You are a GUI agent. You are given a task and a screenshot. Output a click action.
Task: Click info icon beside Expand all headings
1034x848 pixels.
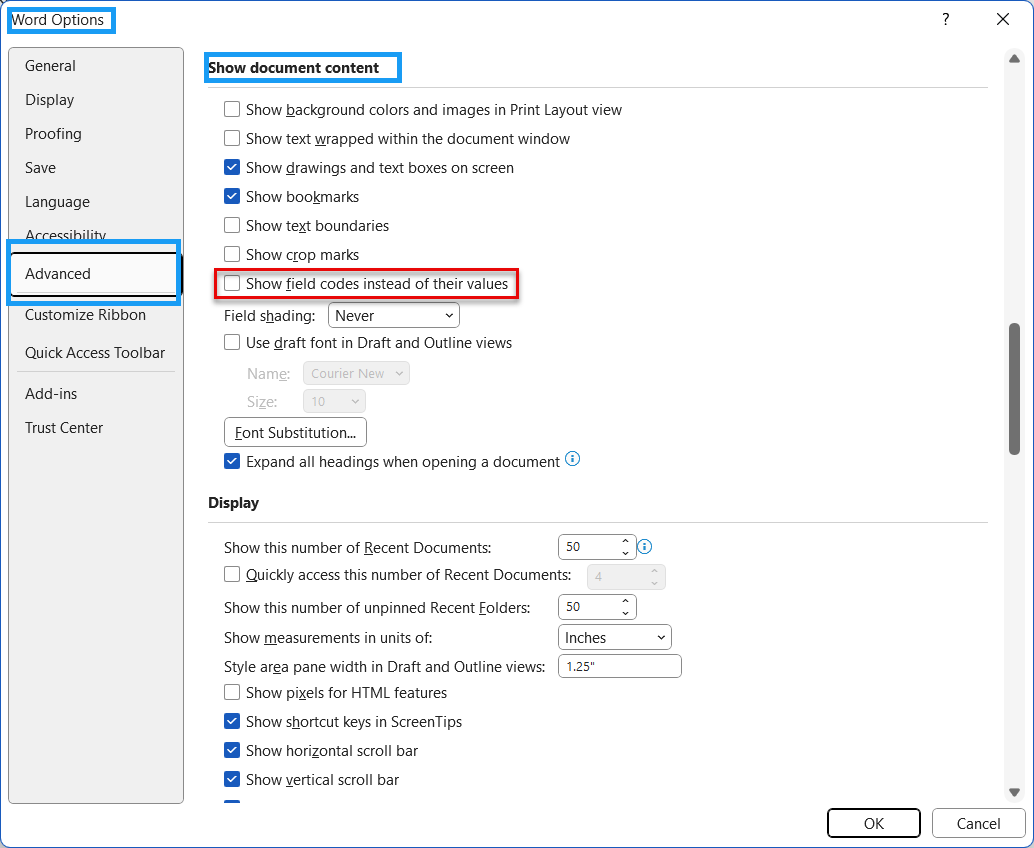click(x=572, y=459)
